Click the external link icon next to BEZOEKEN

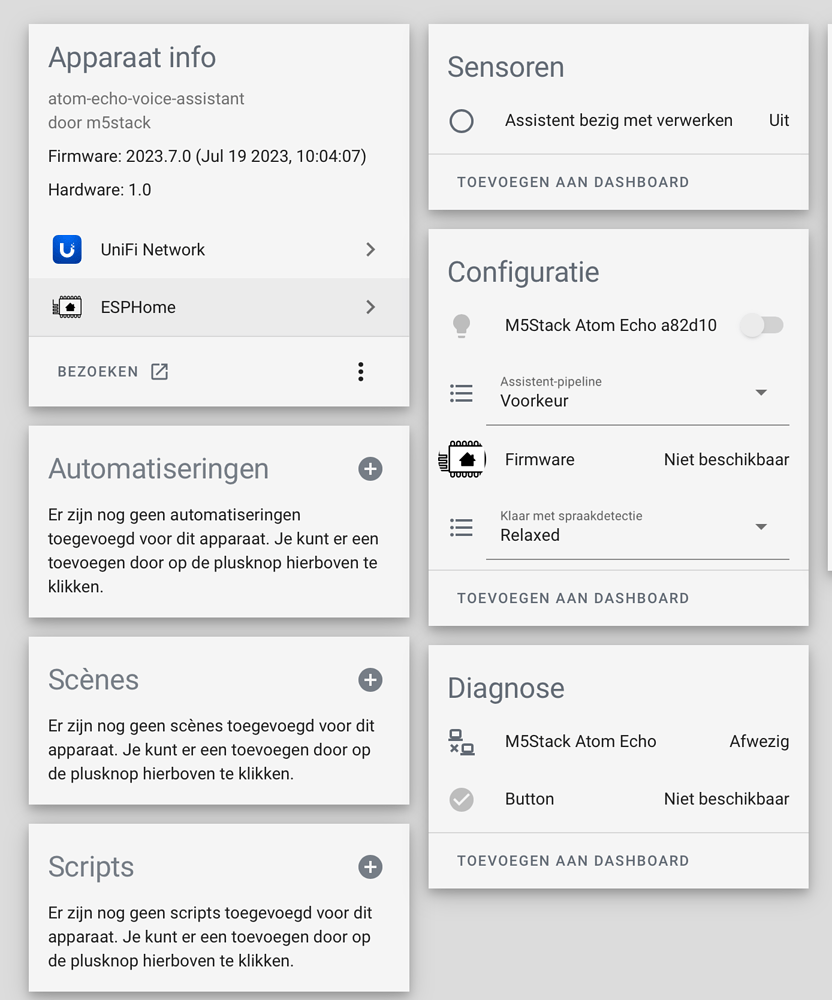158,370
